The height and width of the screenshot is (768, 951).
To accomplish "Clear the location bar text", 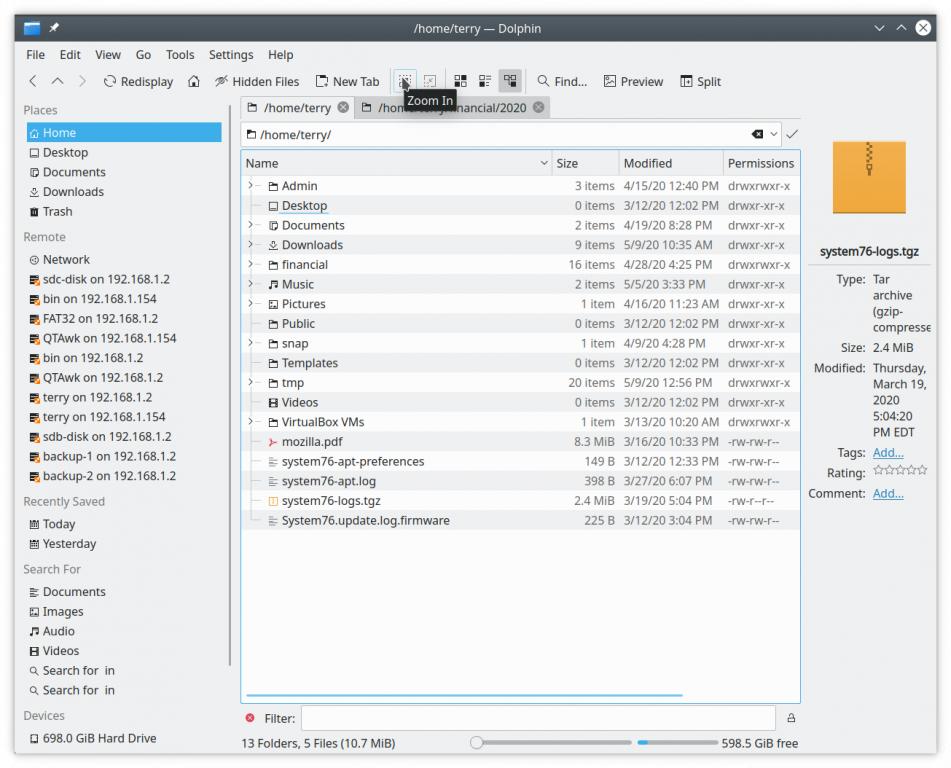I will point(757,134).
